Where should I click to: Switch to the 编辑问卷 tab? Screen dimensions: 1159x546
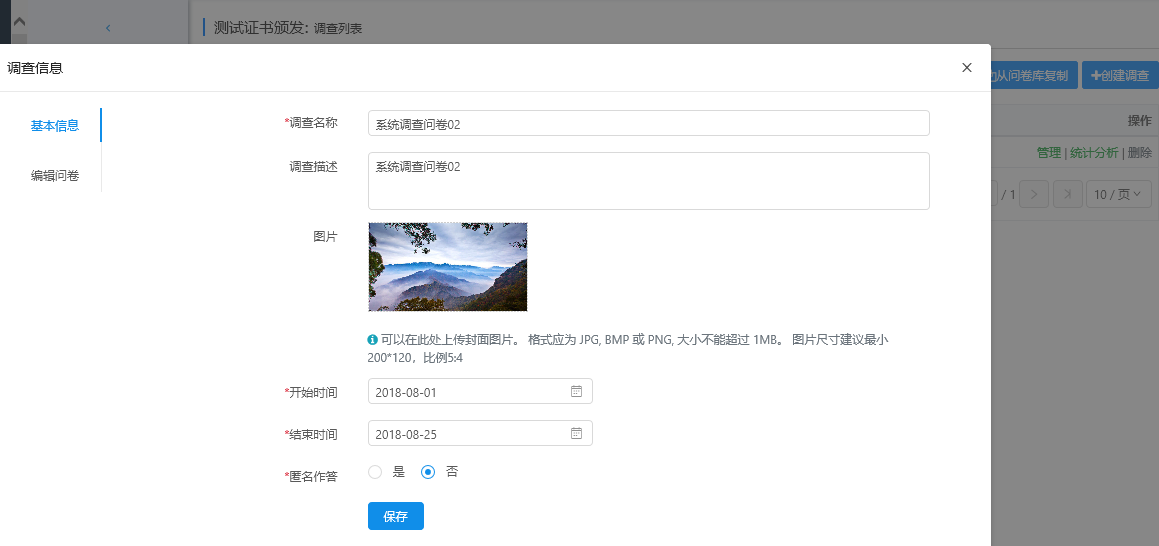coord(55,176)
